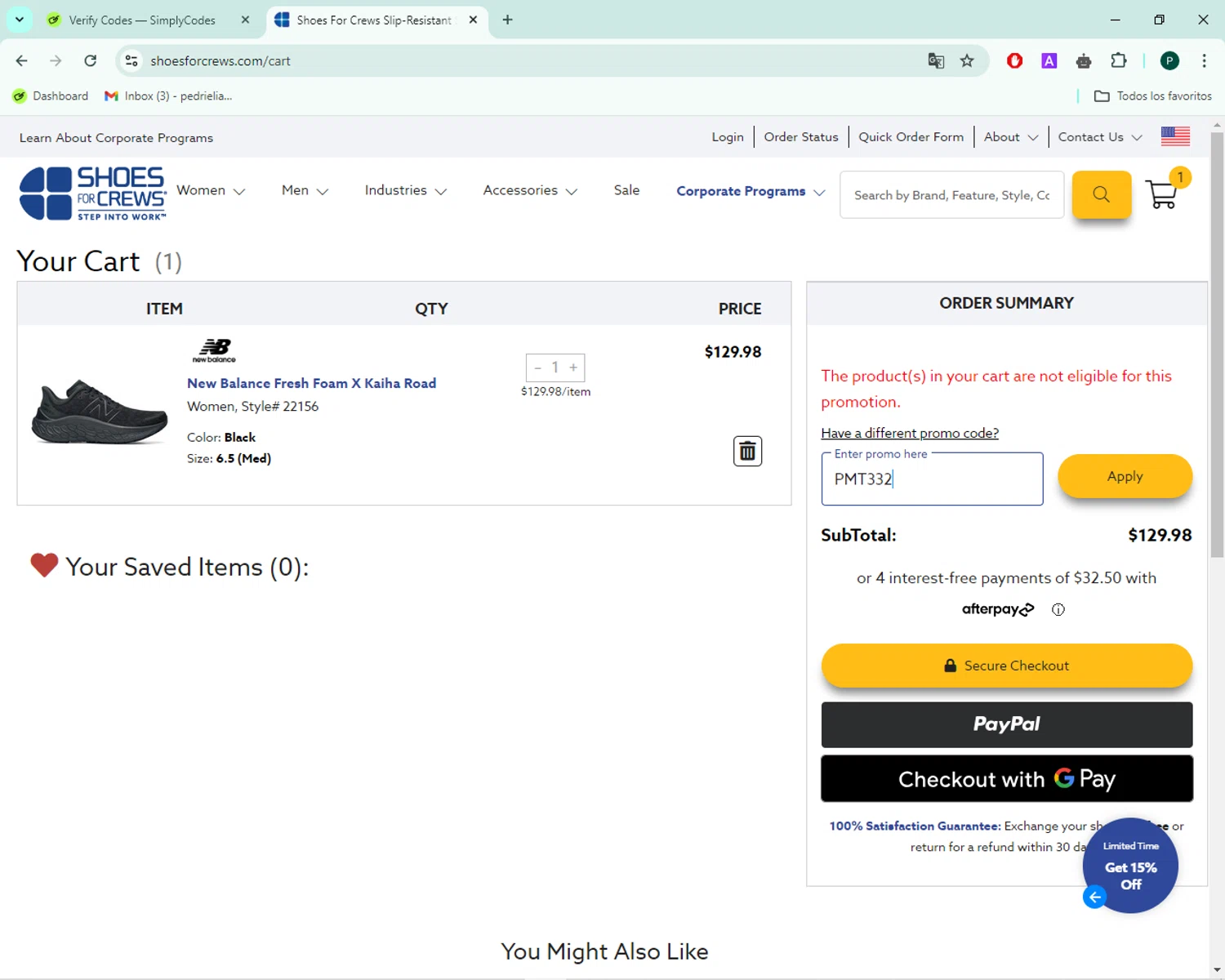The image size is (1225, 980).
Task: Click the black shoe product thumbnail
Action: 99,412
